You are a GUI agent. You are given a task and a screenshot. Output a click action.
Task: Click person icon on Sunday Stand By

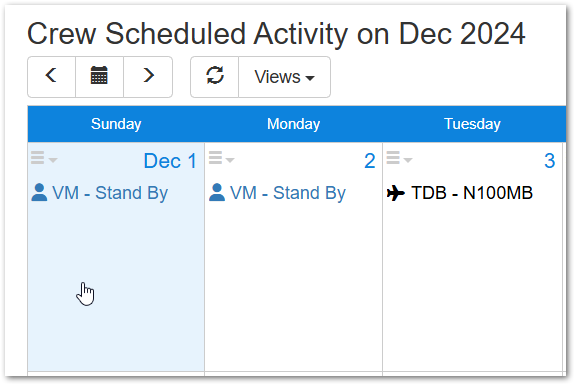[x=39, y=192]
